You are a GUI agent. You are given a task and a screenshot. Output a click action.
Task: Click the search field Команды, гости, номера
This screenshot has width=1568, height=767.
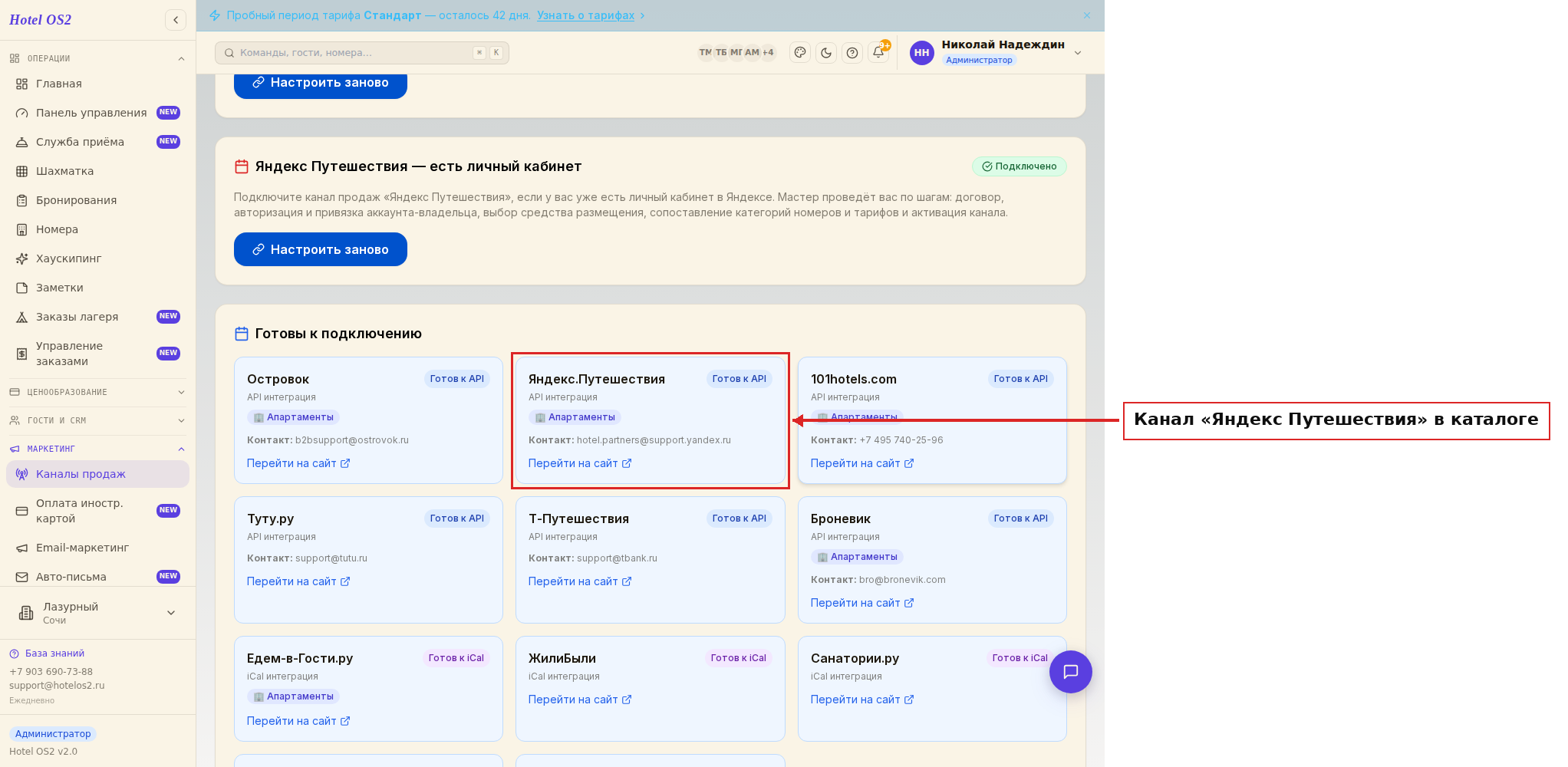pyautogui.click(x=362, y=53)
